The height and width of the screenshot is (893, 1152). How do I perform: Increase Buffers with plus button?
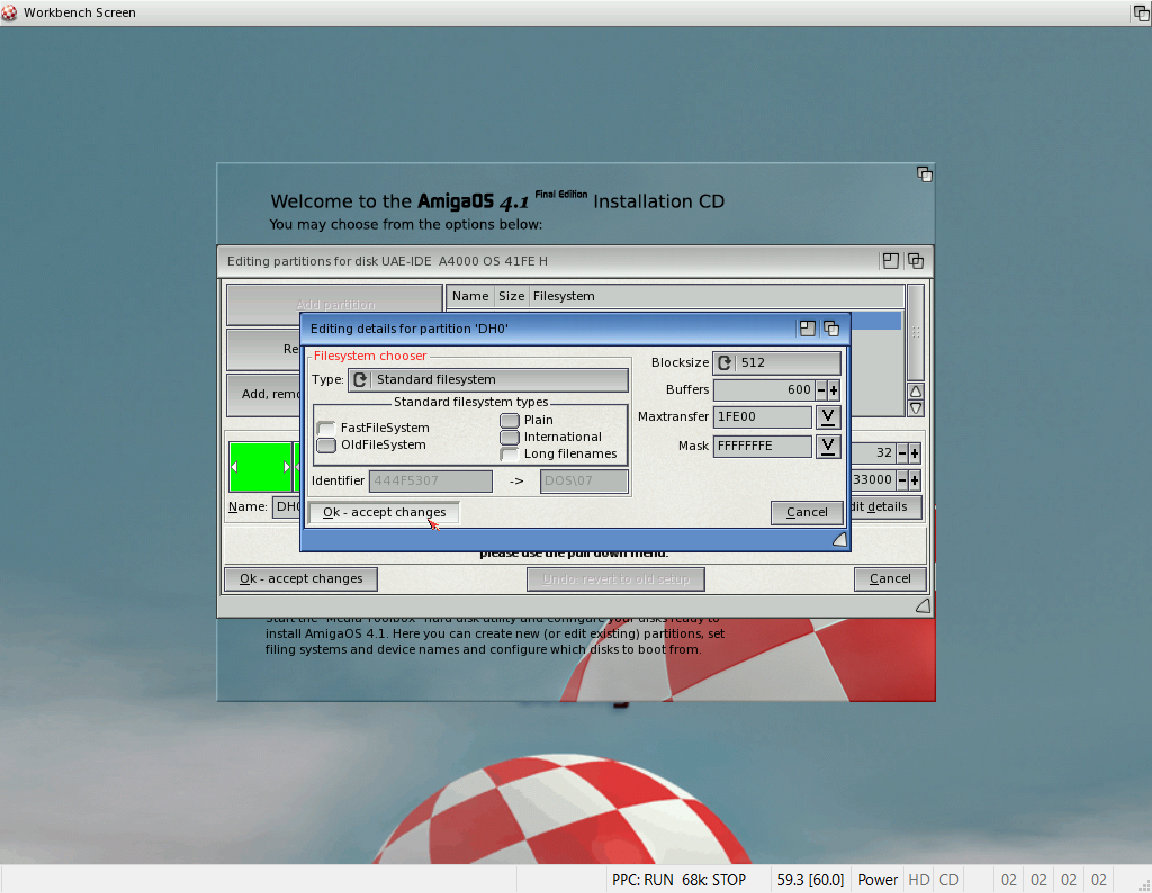point(833,390)
